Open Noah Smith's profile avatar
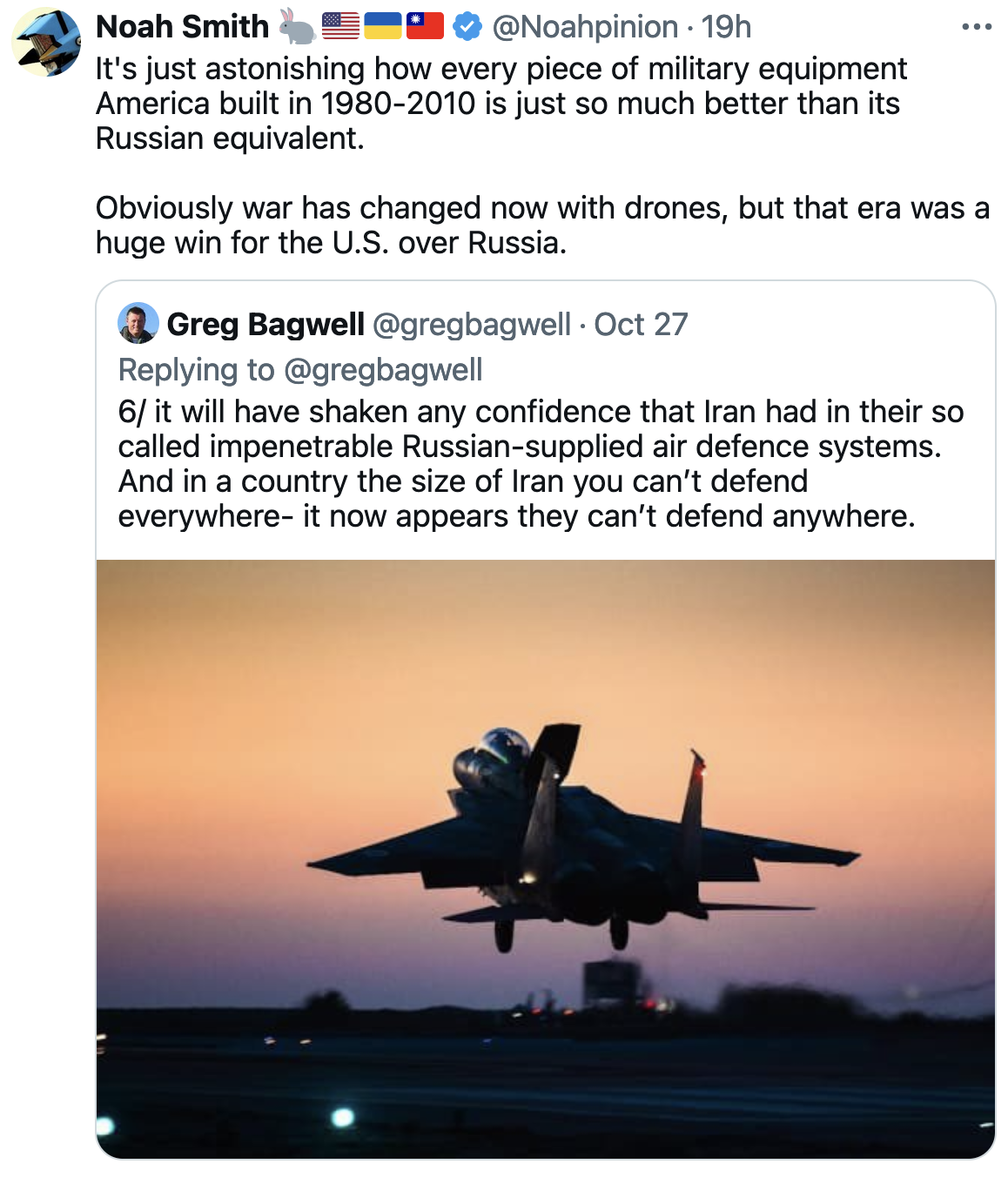Viewport: 1008px width, 1177px height. [45, 42]
